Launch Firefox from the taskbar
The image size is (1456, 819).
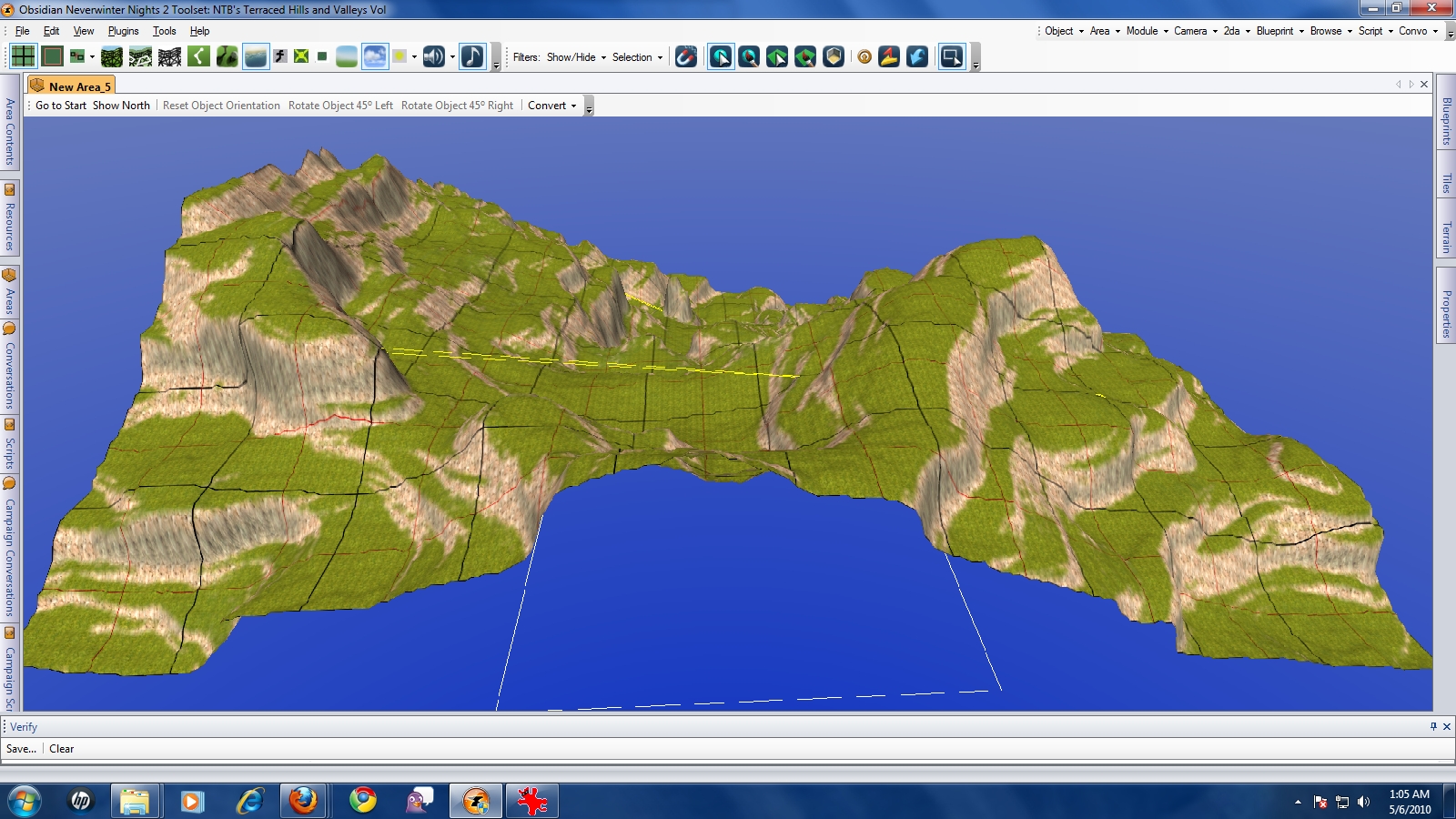pyautogui.click(x=303, y=801)
